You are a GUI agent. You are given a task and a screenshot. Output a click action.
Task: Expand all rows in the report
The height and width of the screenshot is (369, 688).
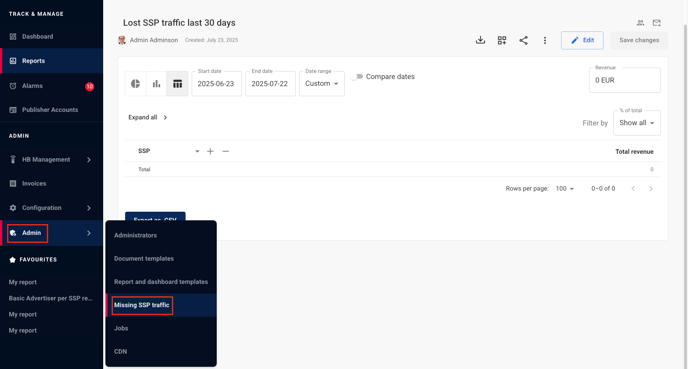[148, 118]
